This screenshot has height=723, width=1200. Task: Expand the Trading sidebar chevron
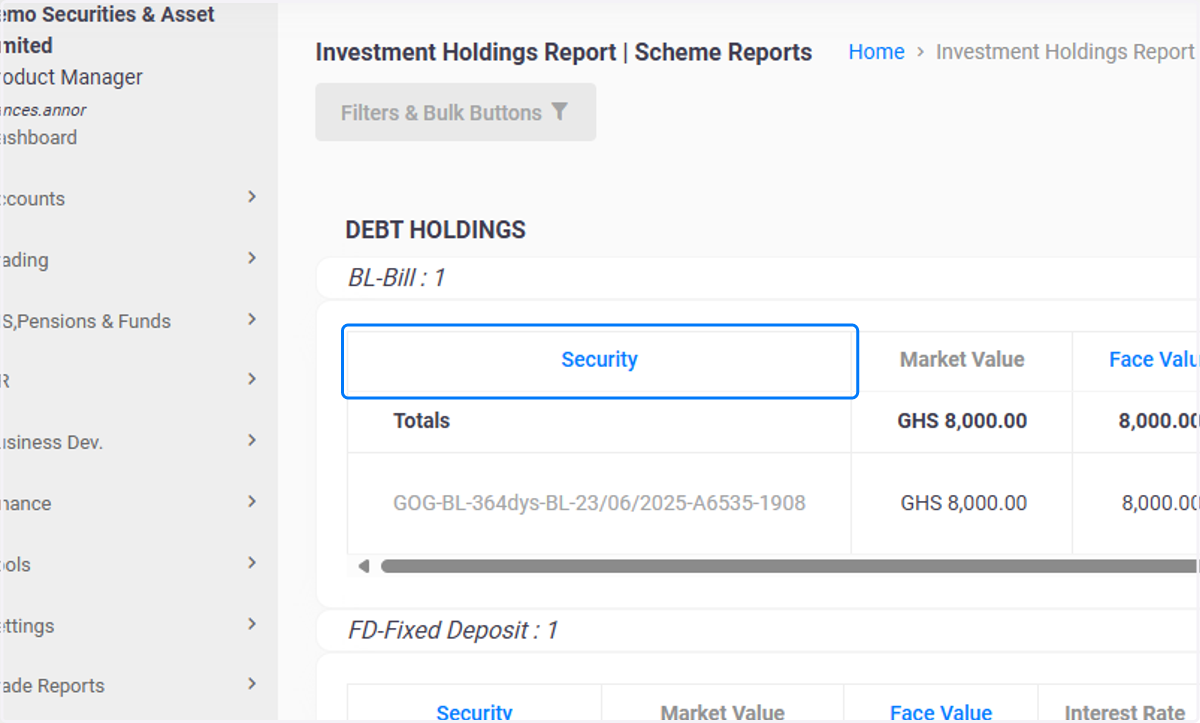point(252,258)
